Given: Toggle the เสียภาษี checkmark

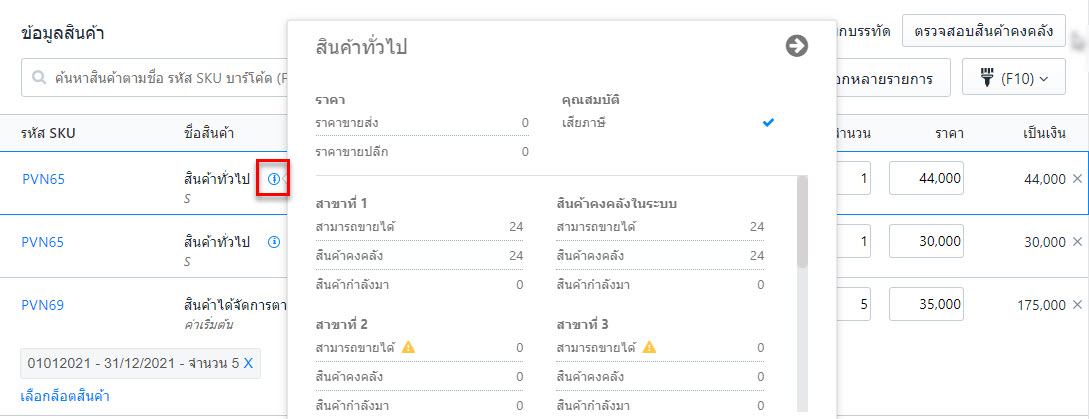Looking at the screenshot, I should [x=767, y=123].
